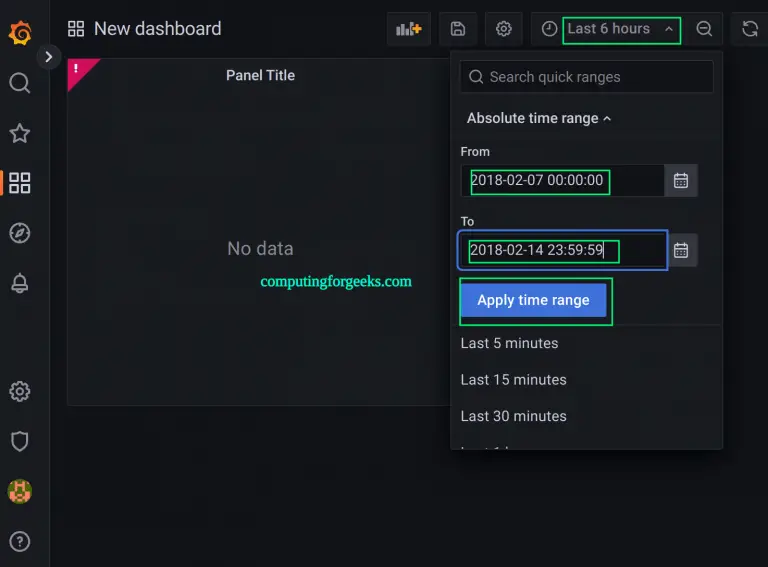Open the From date calendar picker
Image resolution: width=768 pixels, height=567 pixels.
click(681, 181)
